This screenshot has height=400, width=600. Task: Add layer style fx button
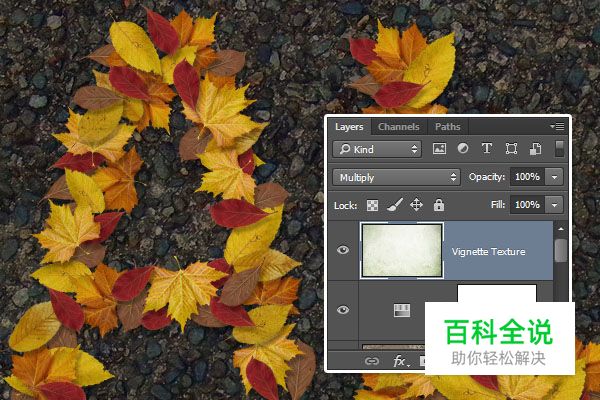[401, 361]
